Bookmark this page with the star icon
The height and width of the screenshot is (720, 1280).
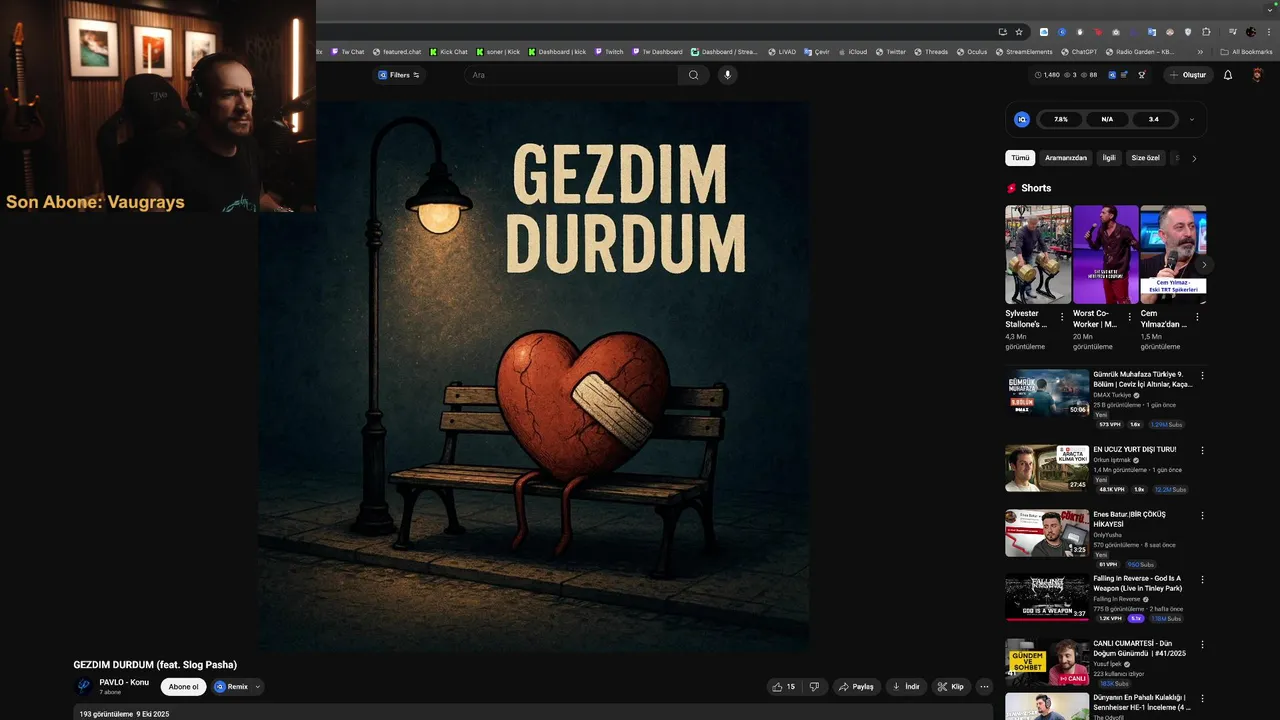(x=1019, y=32)
